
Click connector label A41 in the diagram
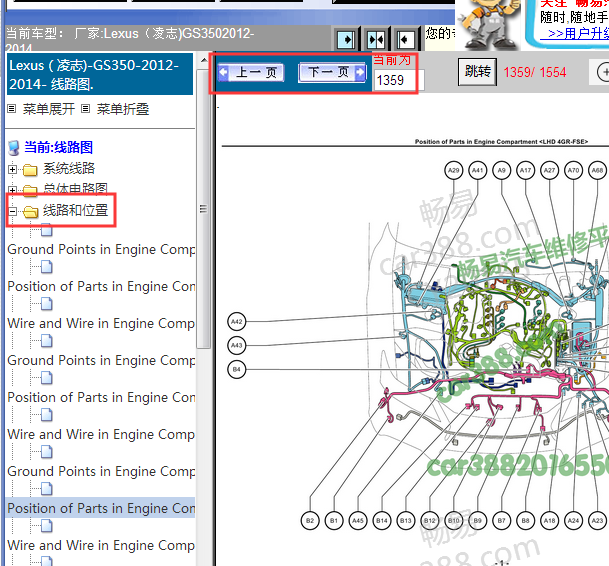tap(477, 171)
